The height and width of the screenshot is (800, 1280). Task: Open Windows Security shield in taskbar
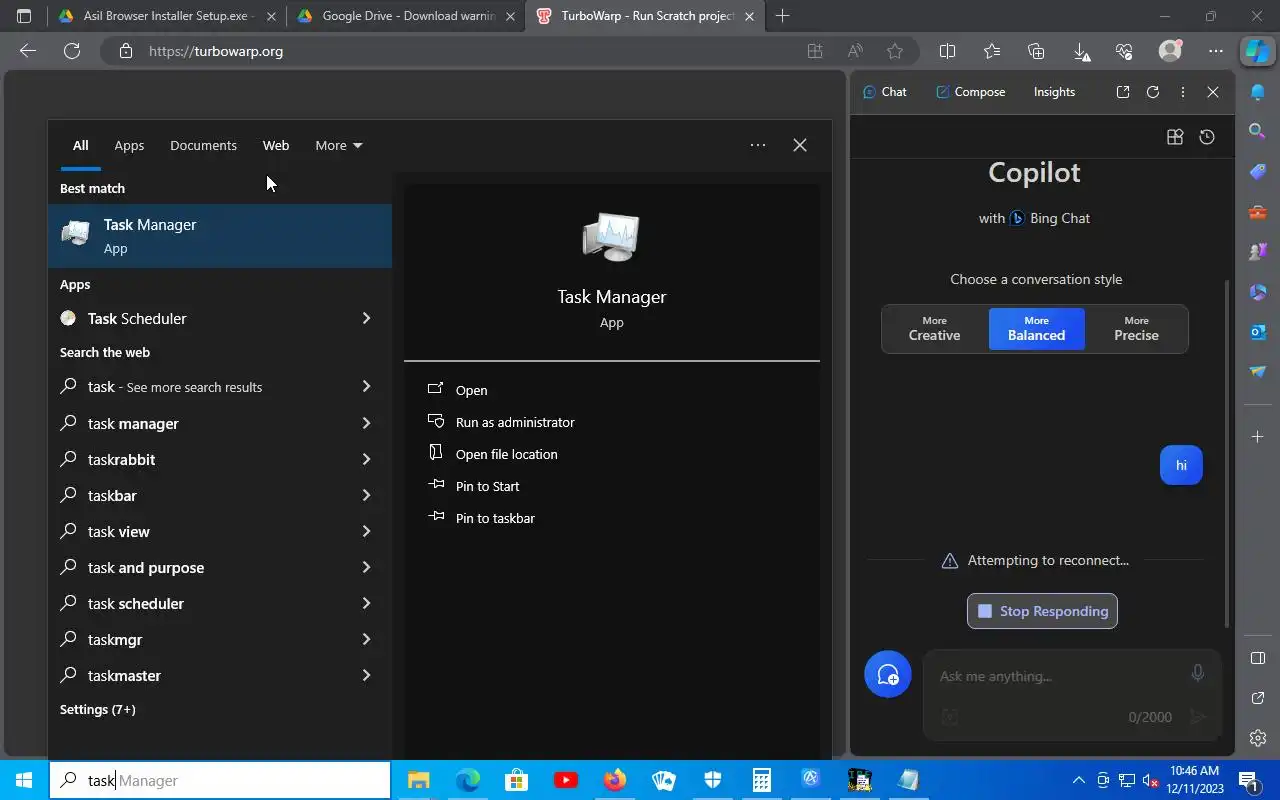(712, 780)
